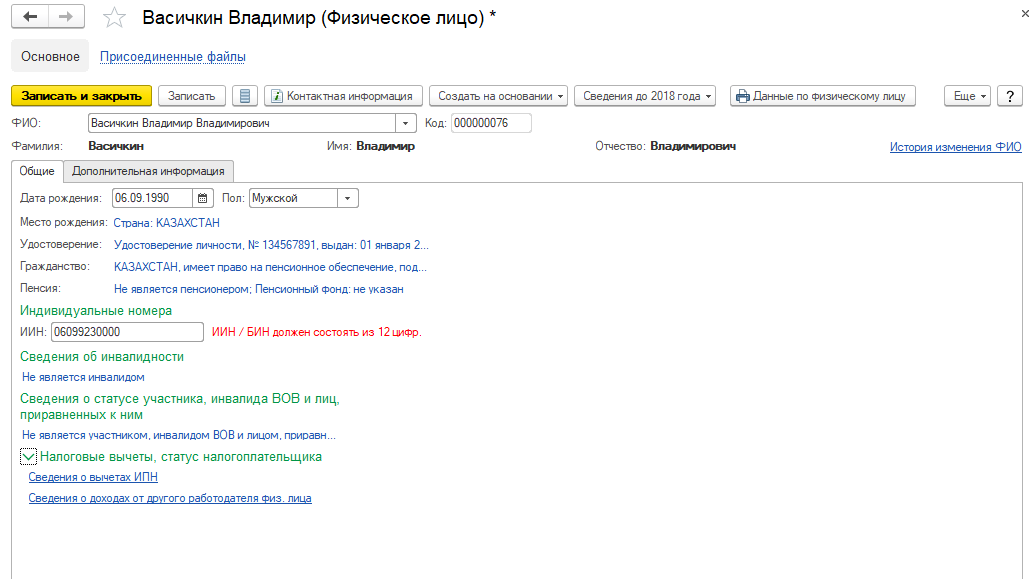Image resolution: width=1030 pixels, height=579 pixels.
Task: Go forward with the right arrow button
Action: click(66, 17)
